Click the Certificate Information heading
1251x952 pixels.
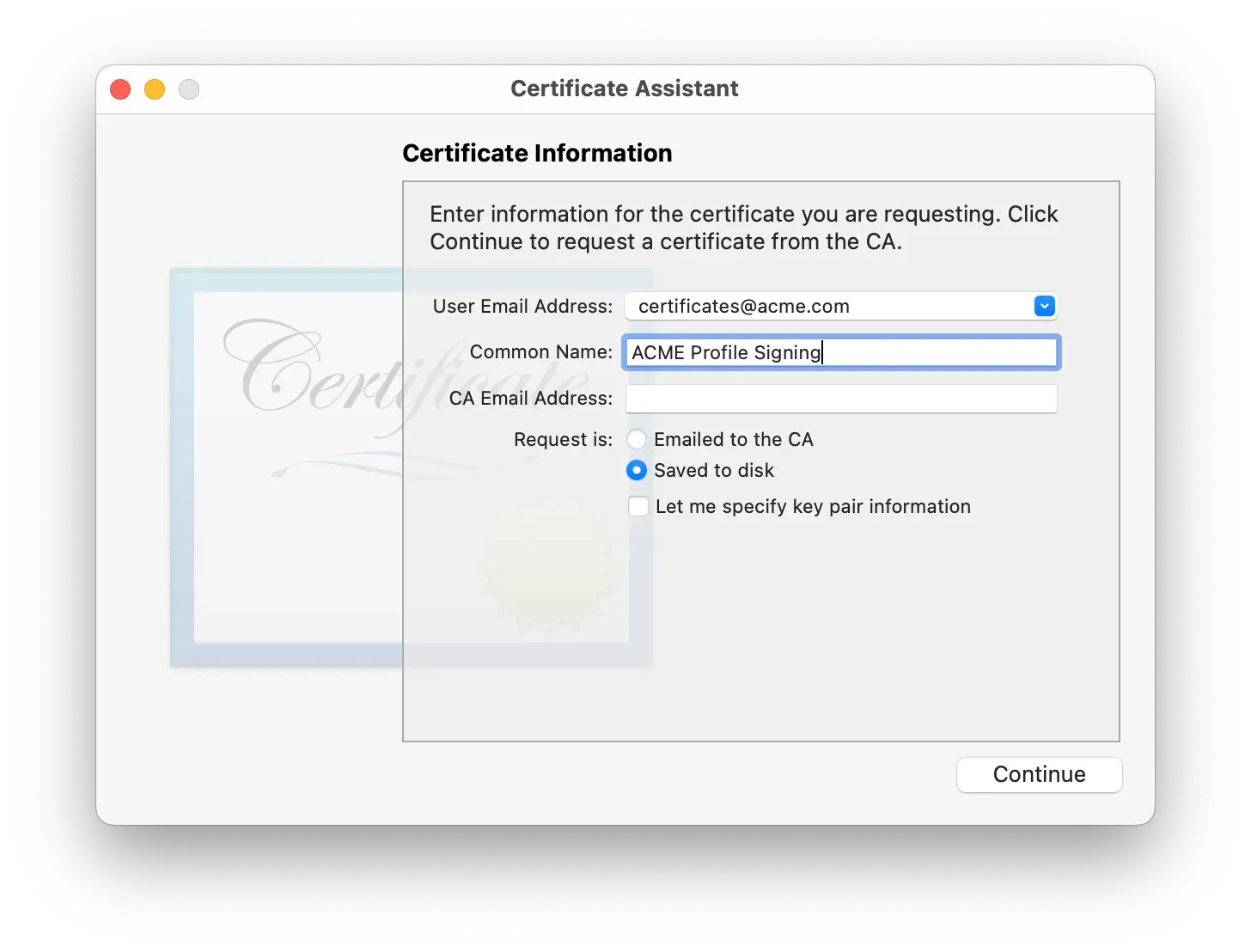click(x=537, y=153)
